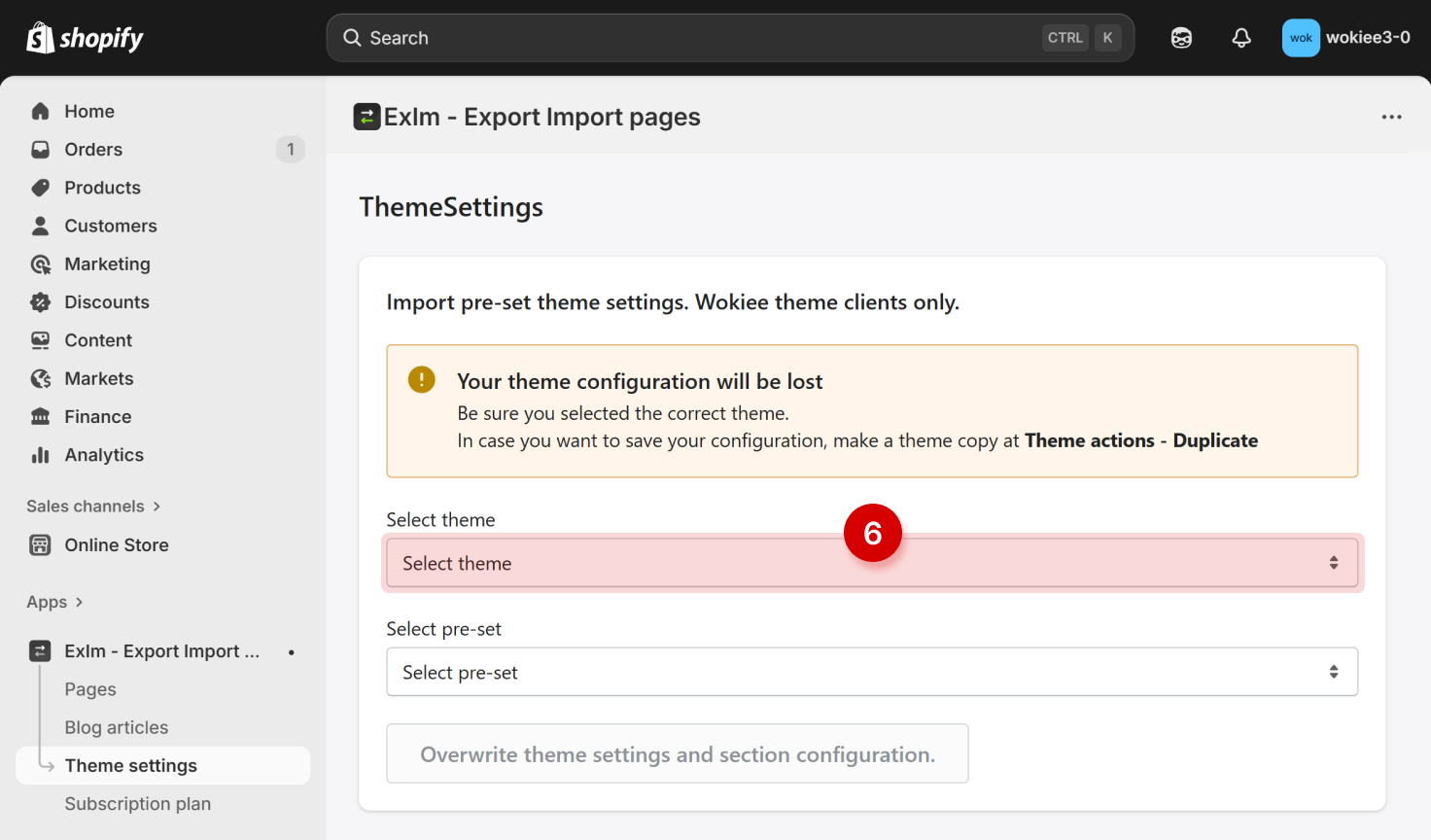Viewport: 1431px width, 840px height.
Task: Click Overwrite theme settings button
Action: (677, 754)
